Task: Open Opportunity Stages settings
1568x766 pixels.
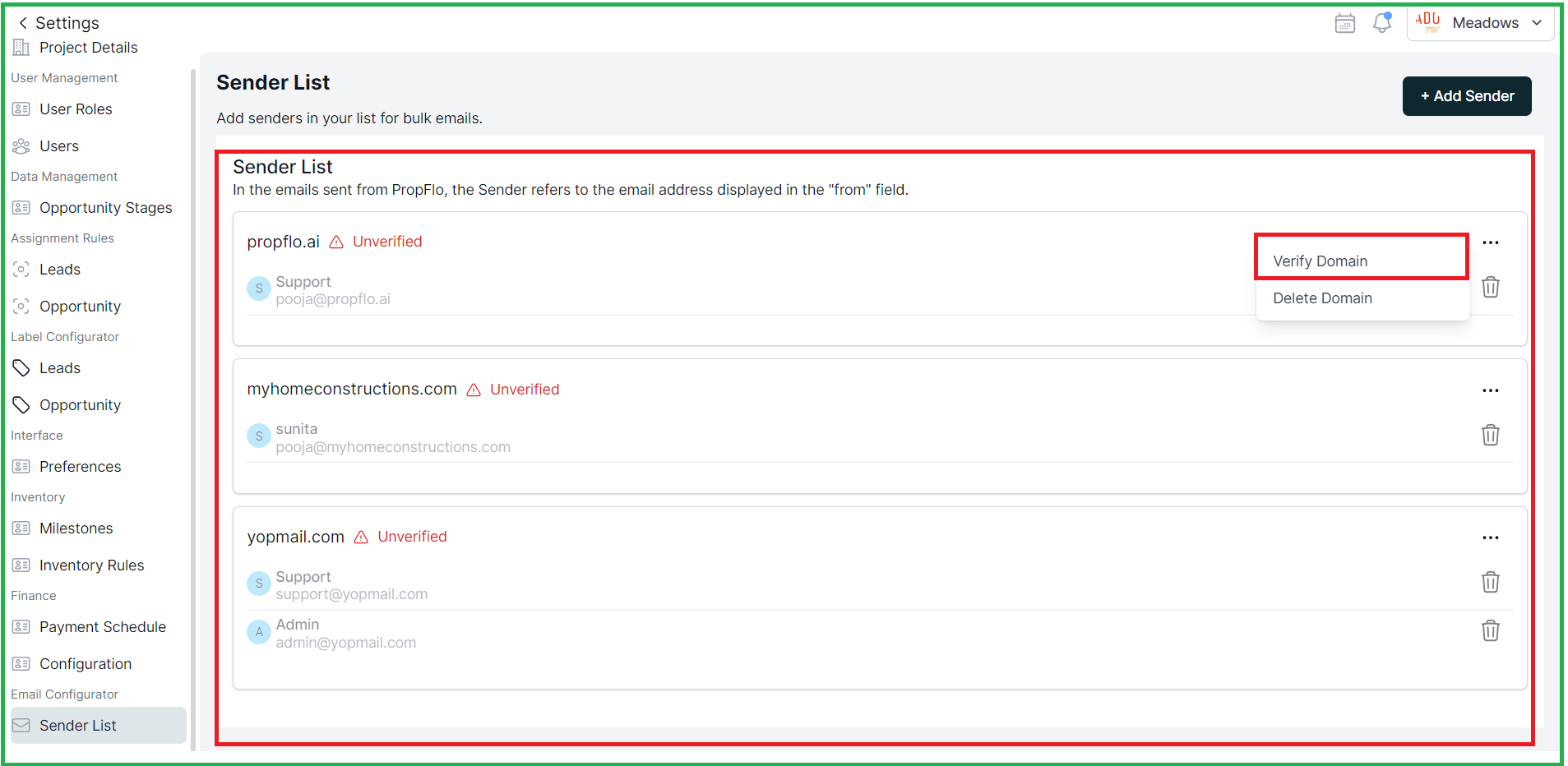Action: click(106, 208)
